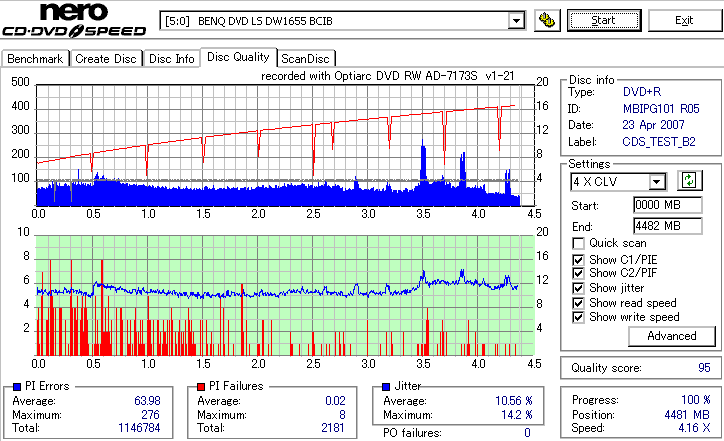
Task: Click the drive options icon beside Start
Action: (x=547, y=20)
